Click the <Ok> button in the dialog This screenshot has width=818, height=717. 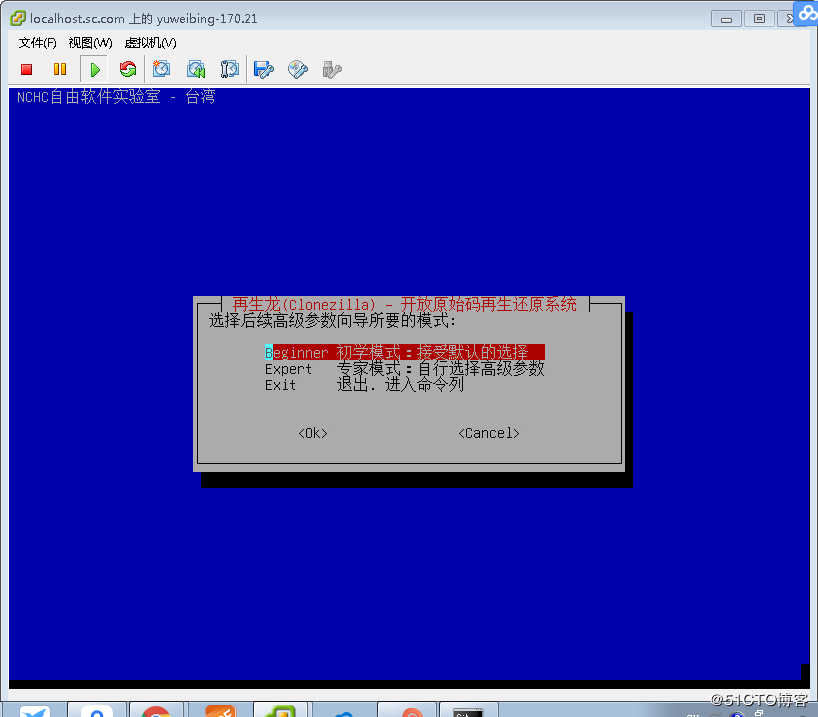point(313,433)
